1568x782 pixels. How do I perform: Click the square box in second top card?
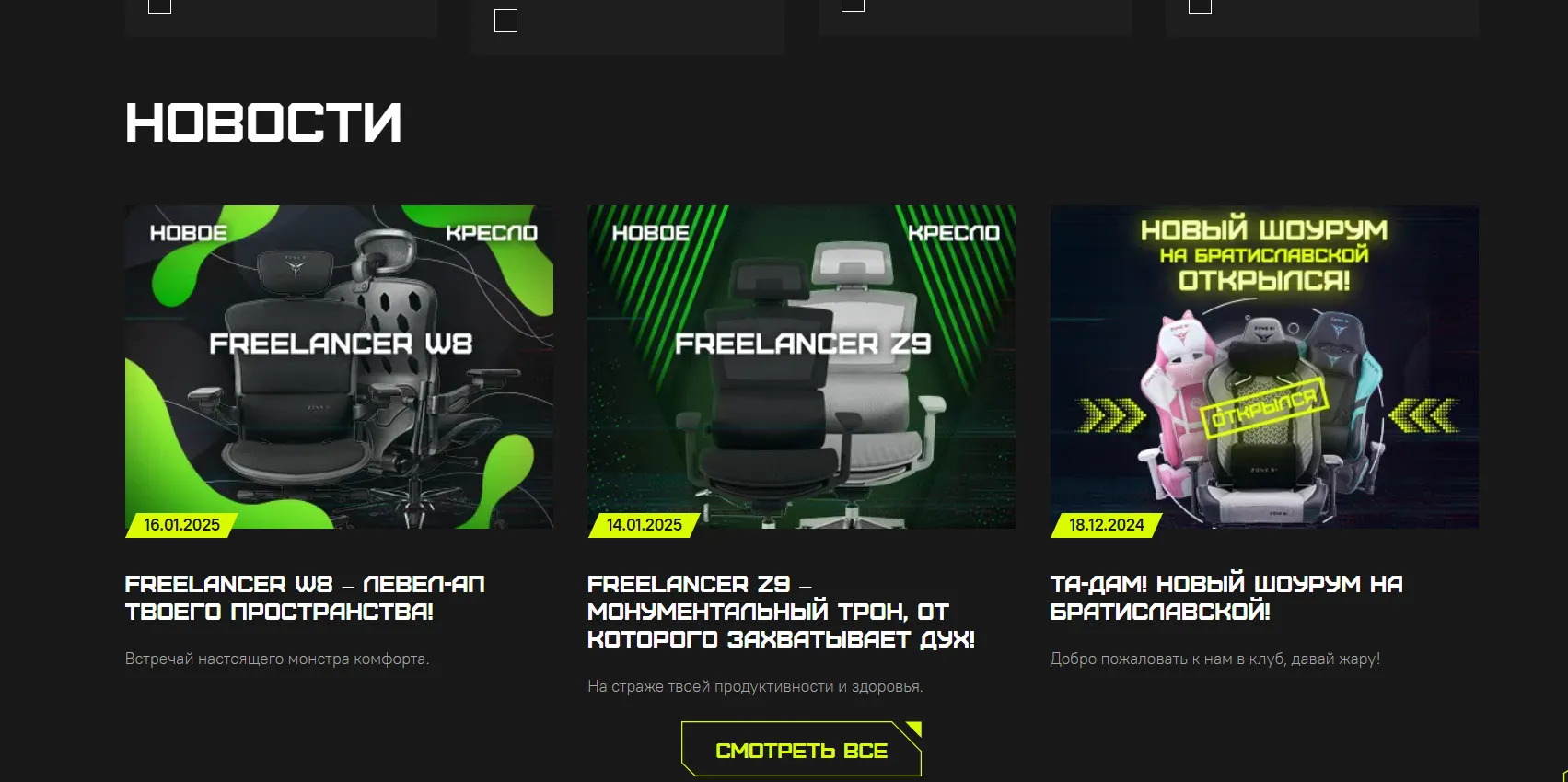point(506,20)
